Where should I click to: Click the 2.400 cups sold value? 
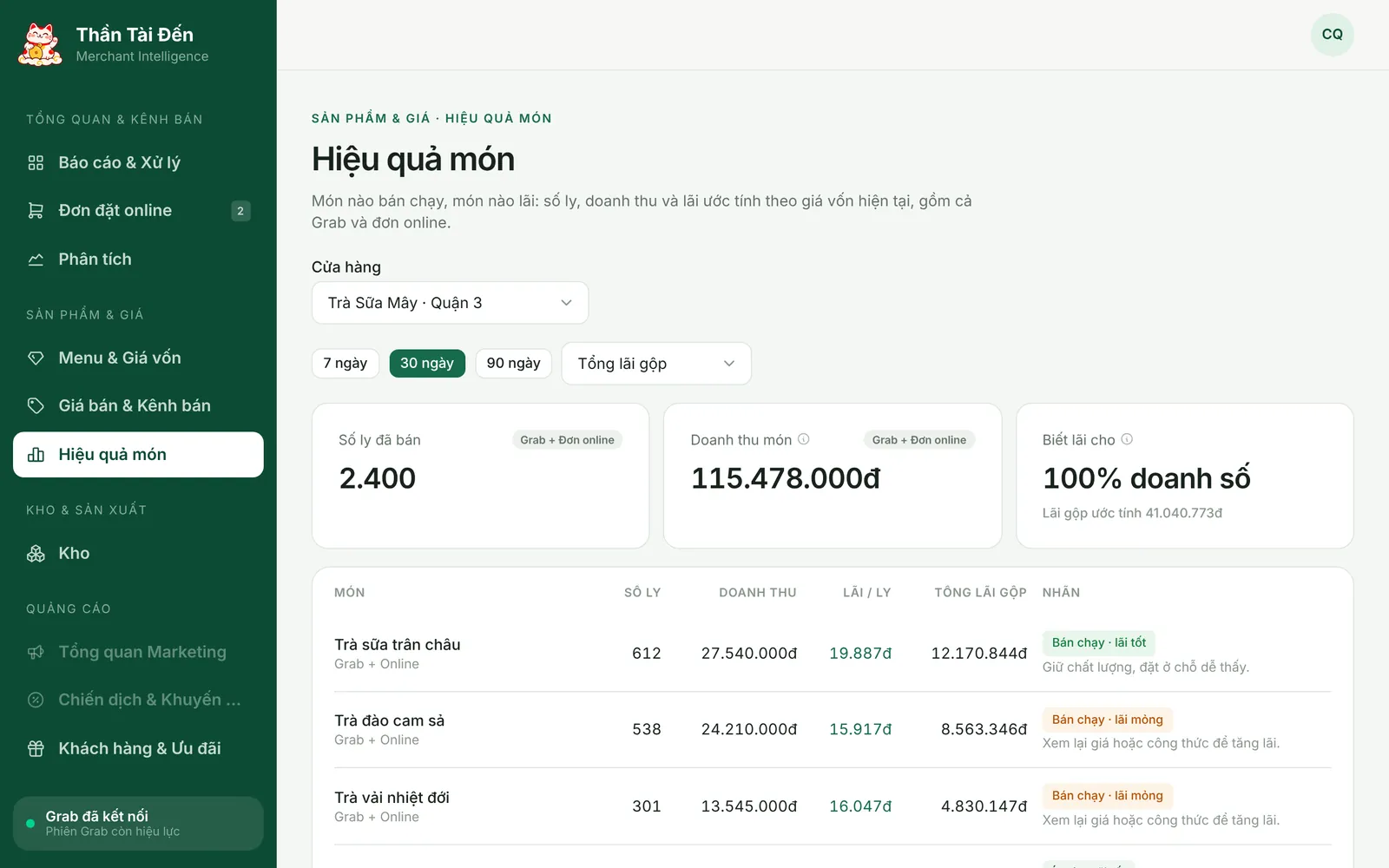coord(378,478)
